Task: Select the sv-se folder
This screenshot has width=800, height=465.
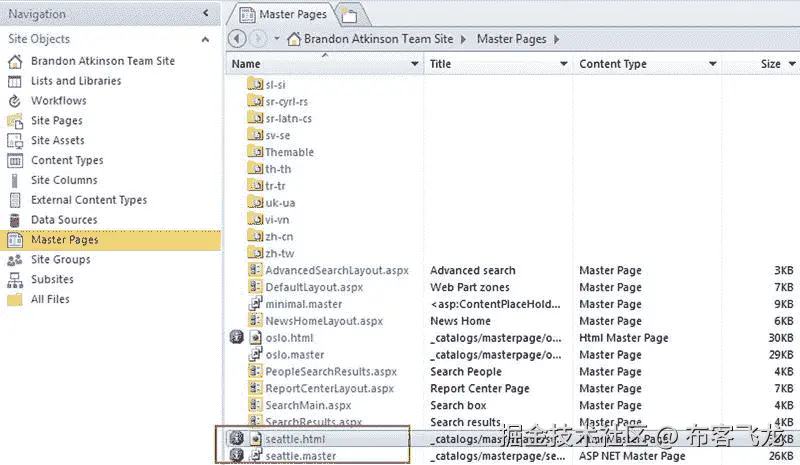Action: [278, 135]
